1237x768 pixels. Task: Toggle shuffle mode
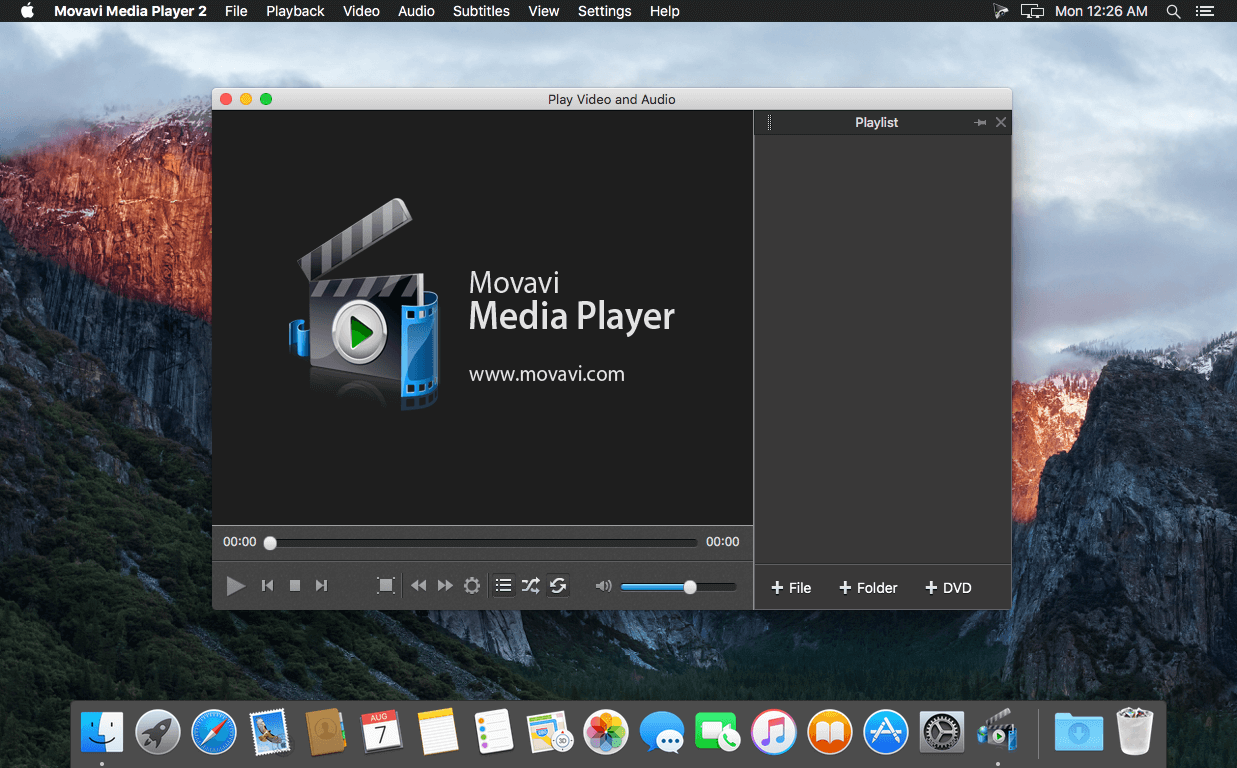coord(531,585)
